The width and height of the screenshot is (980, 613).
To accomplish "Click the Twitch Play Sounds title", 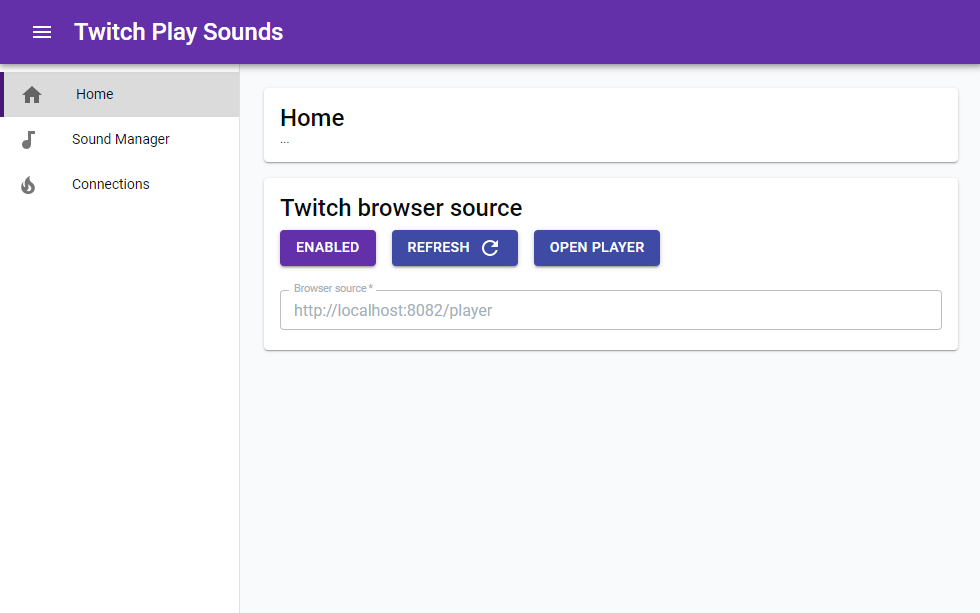I will tap(178, 32).
